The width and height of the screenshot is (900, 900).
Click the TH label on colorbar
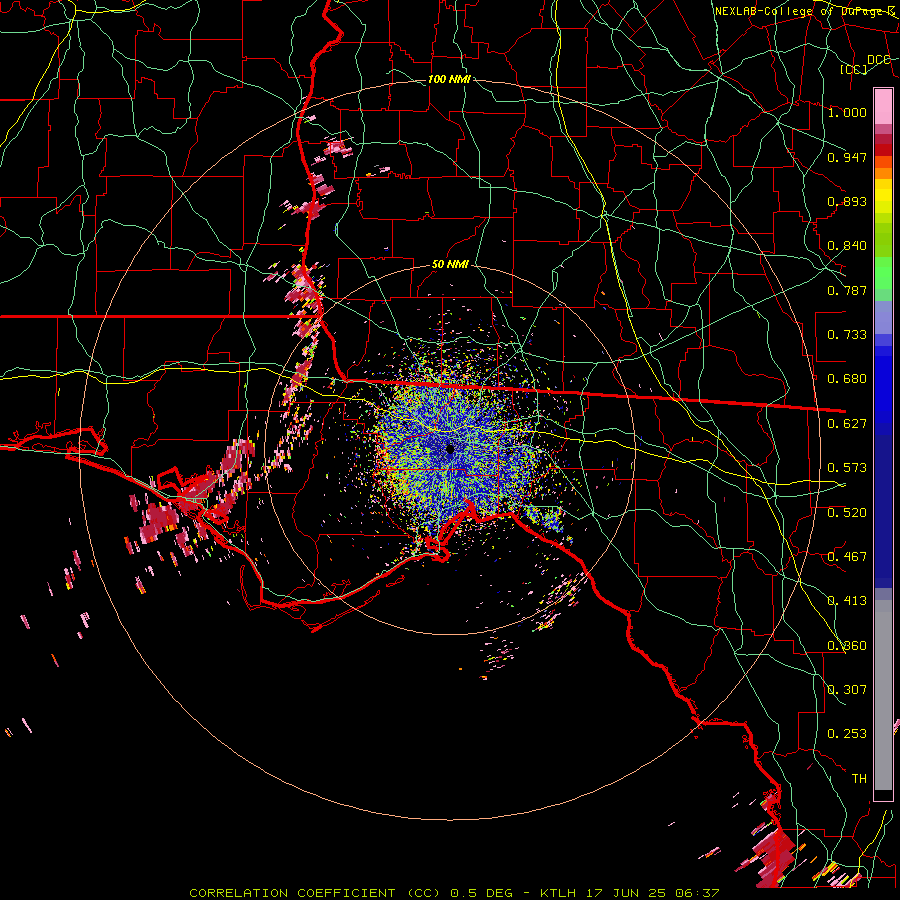859,779
